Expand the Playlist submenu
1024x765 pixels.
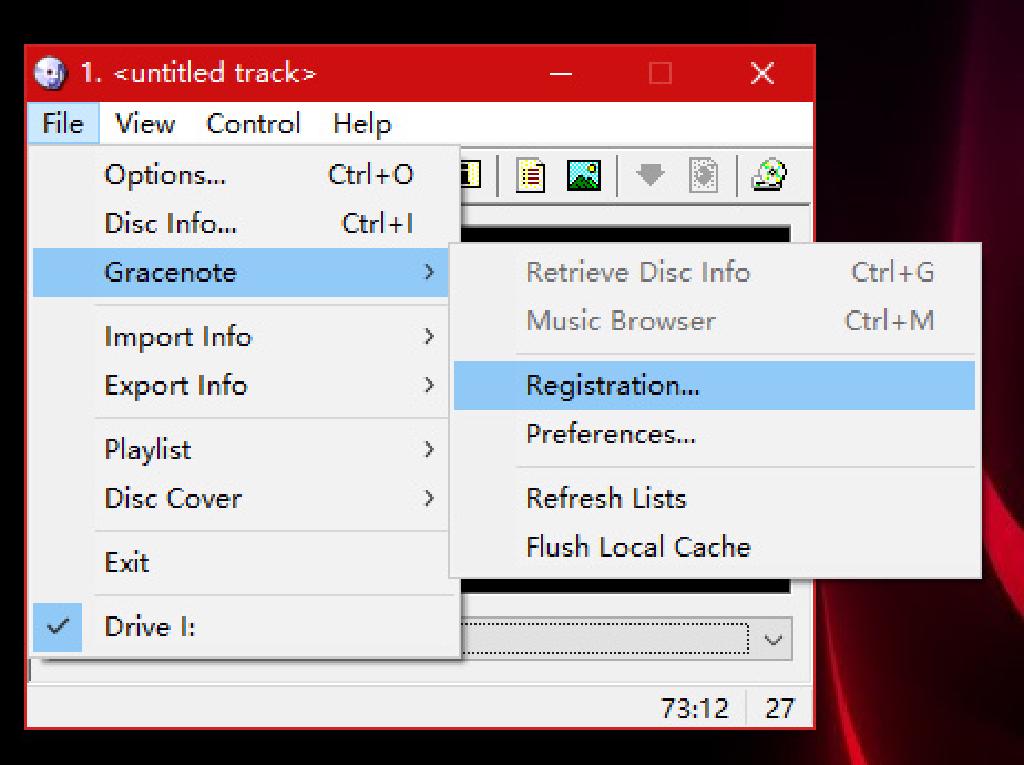pos(240,449)
